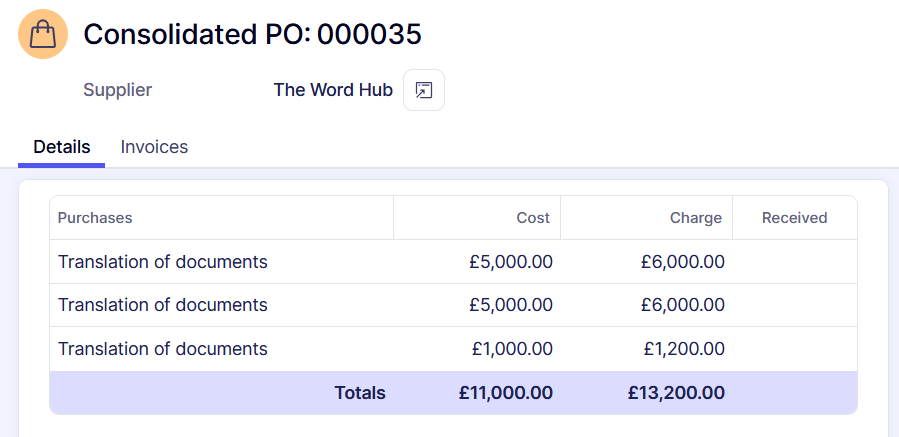Click the Received column header

[794, 218]
